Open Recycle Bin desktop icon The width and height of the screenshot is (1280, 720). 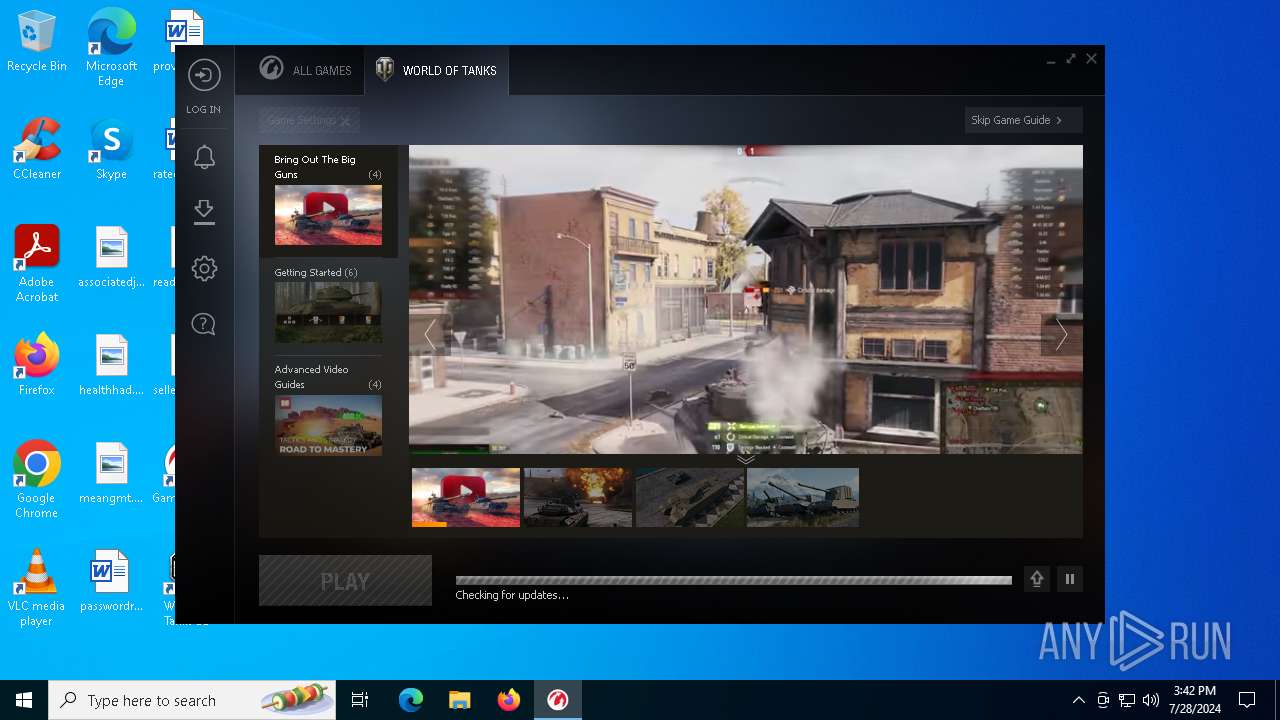(37, 42)
